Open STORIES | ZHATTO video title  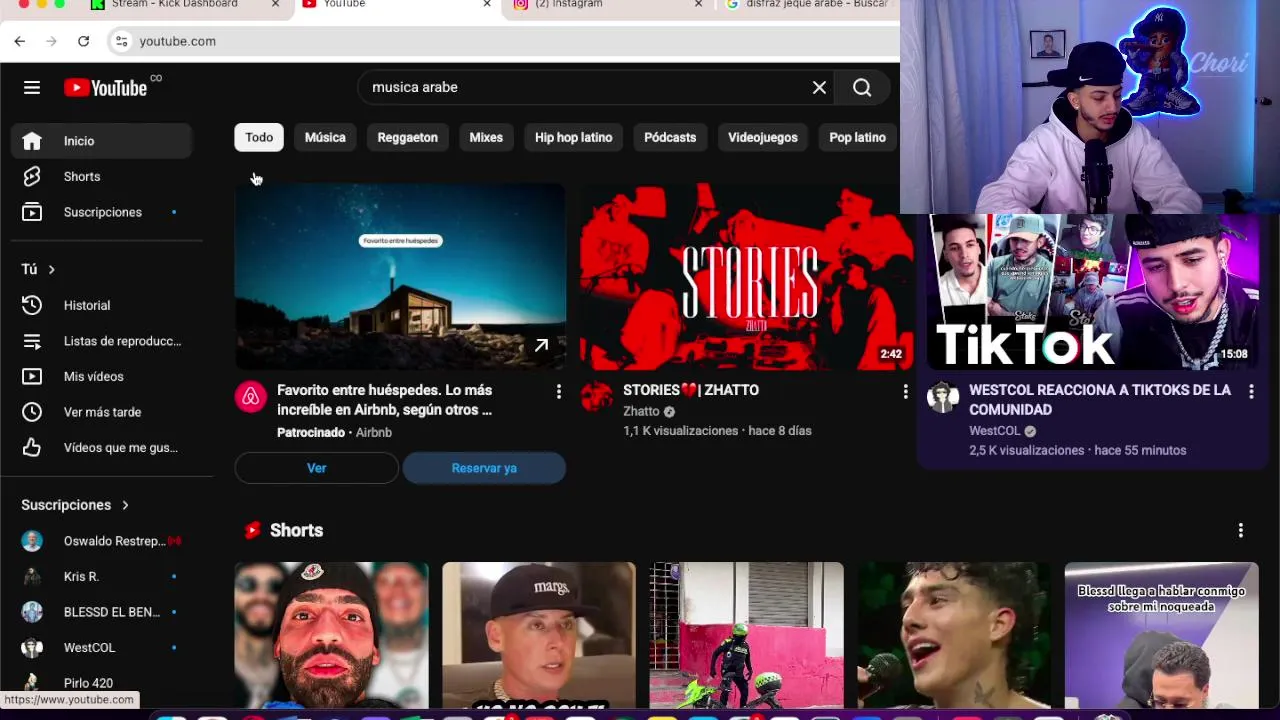pos(691,390)
